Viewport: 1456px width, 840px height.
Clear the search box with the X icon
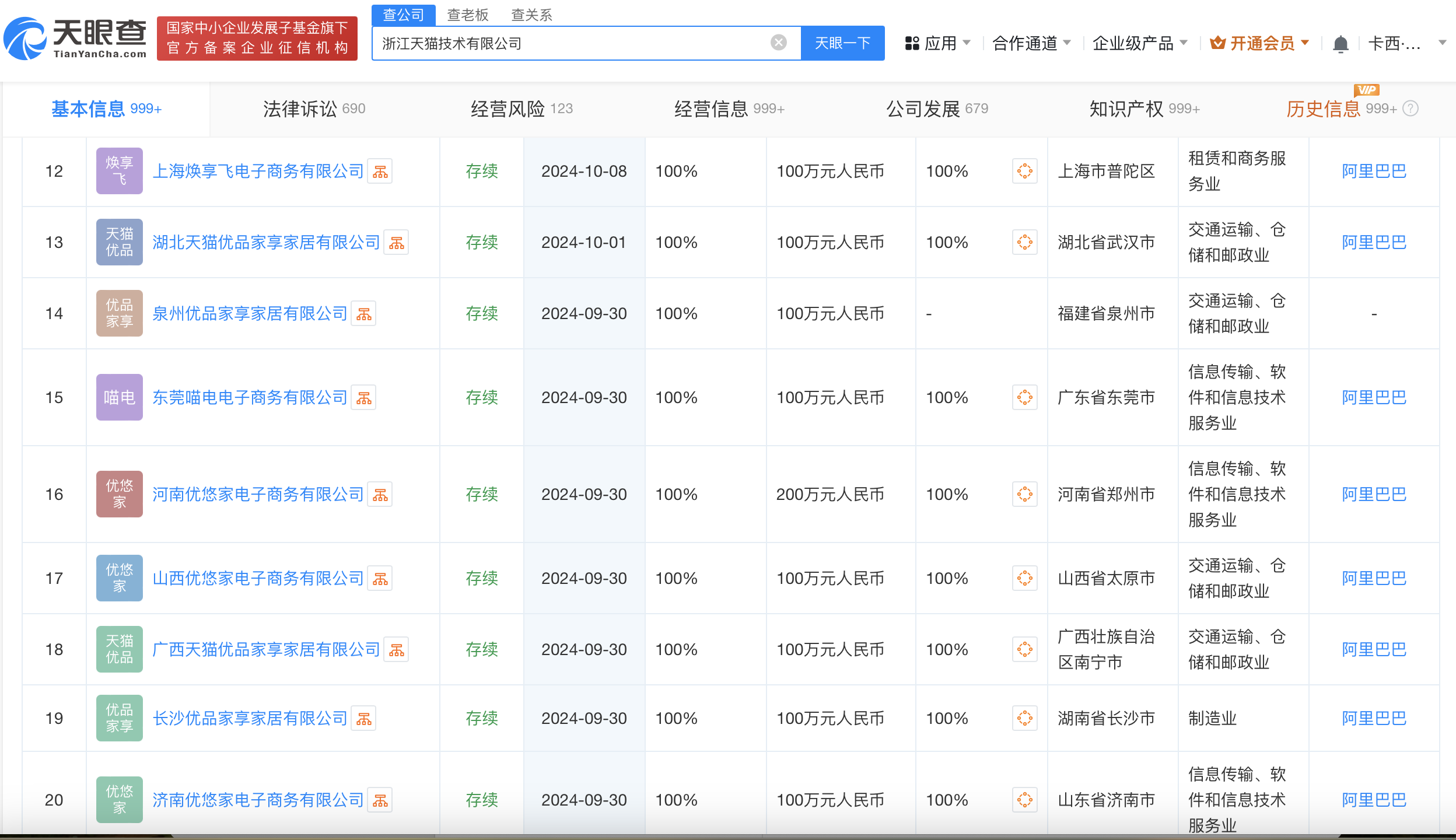(778, 43)
